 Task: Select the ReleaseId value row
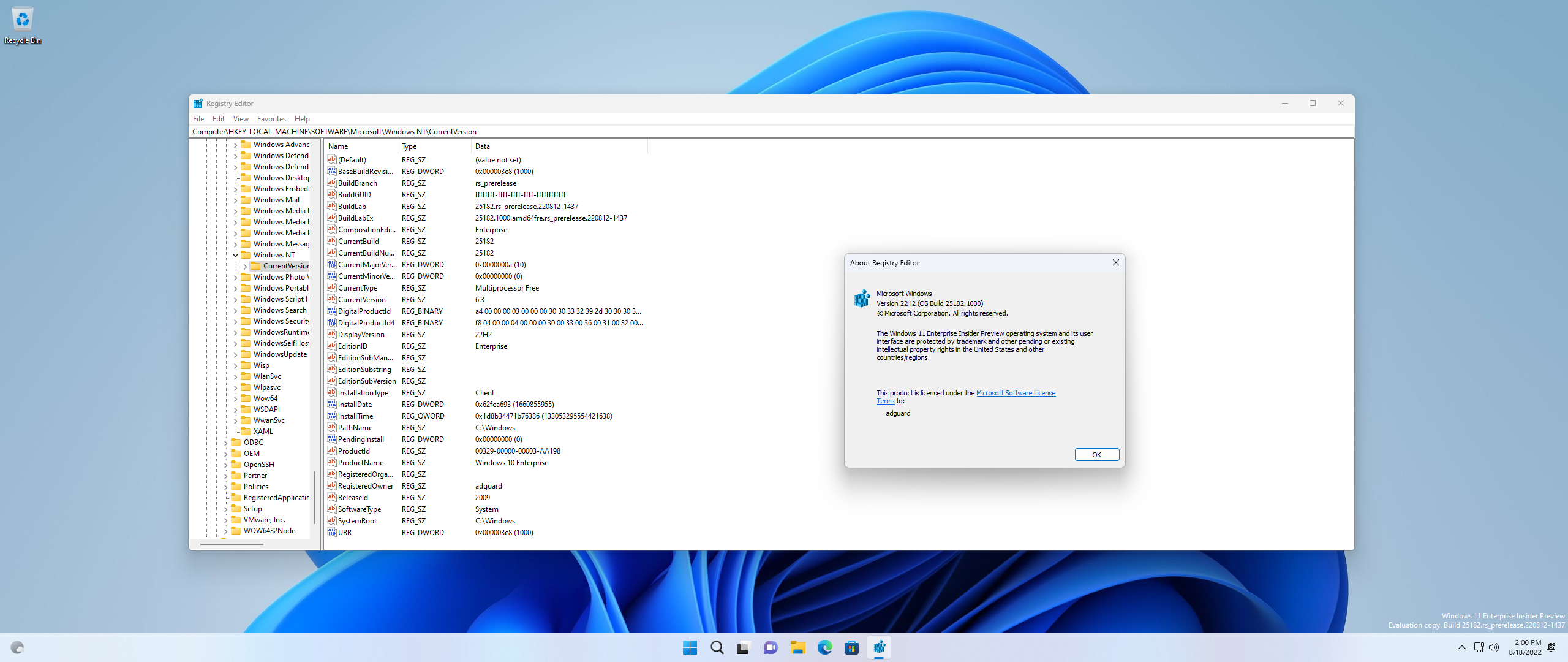click(486, 498)
